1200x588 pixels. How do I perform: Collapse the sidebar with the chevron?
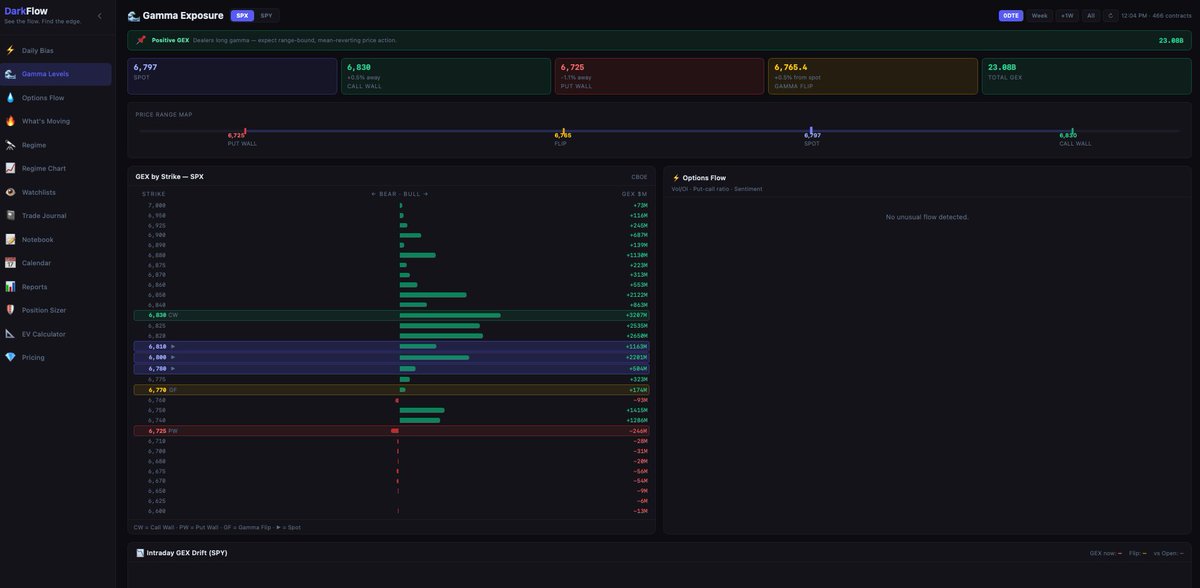point(99,16)
